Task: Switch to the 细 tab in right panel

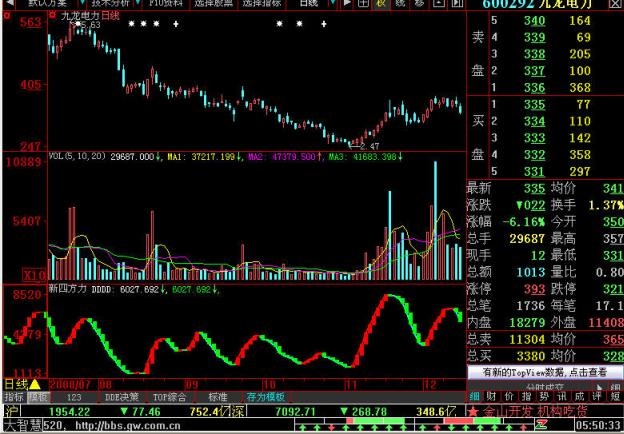Action: [474, 397]
